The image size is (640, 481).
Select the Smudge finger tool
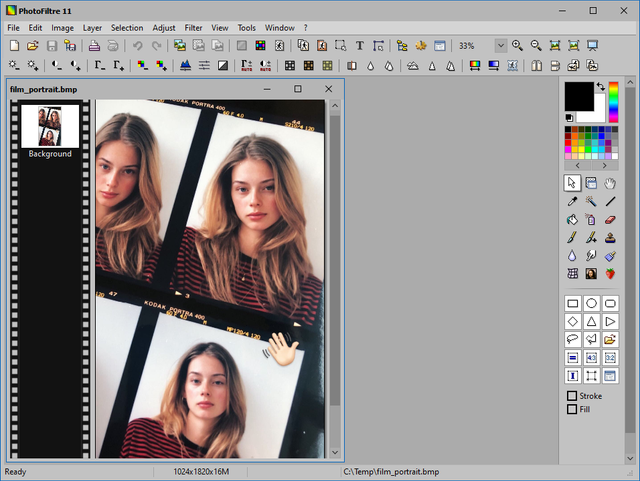tap(591, 256)
